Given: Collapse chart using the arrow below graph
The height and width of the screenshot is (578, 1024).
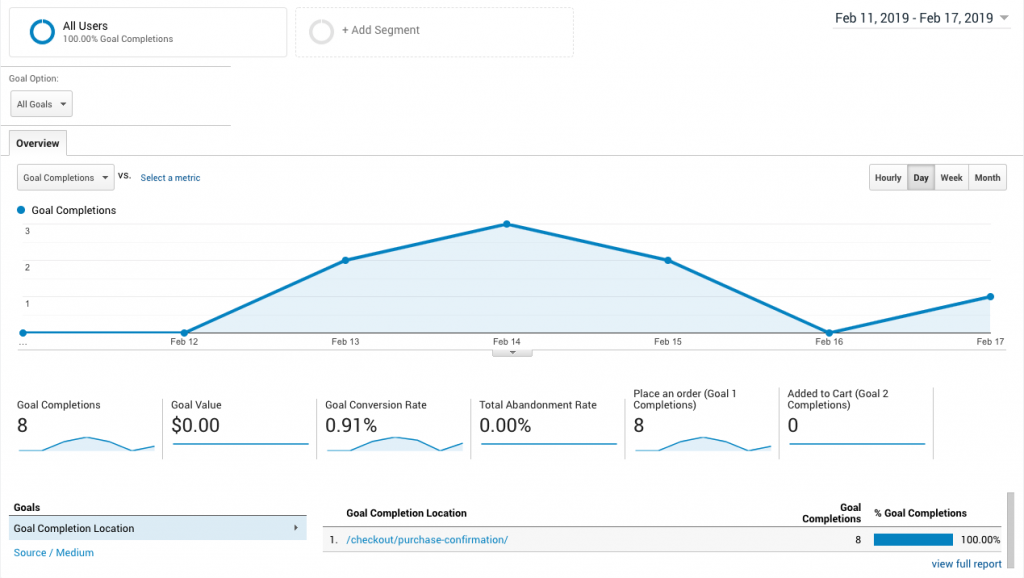Looking at the screenshot, I should click(x=512, y=352).
